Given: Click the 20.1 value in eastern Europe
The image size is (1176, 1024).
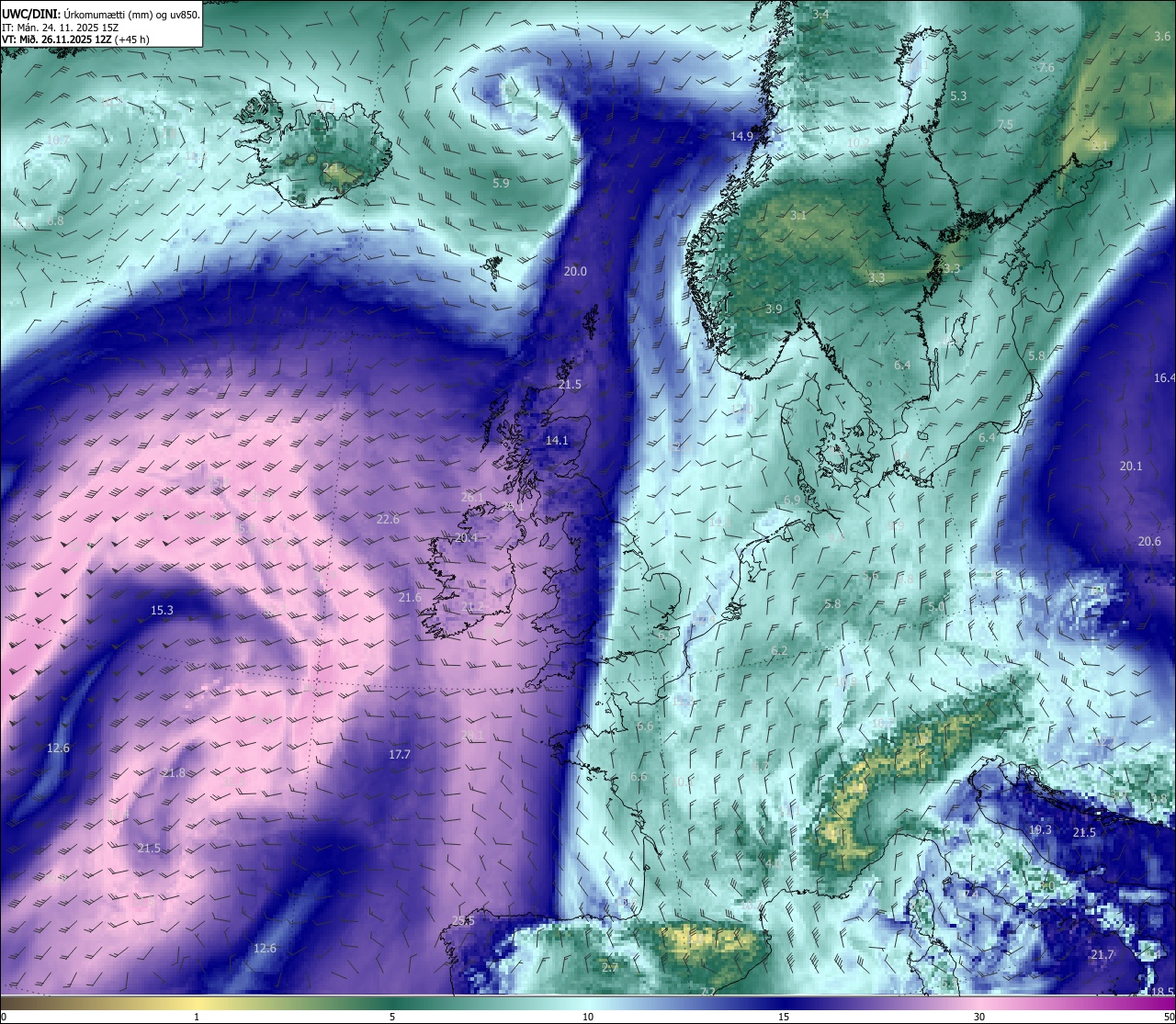Looking at the screenshot, I should point(1131,466).
